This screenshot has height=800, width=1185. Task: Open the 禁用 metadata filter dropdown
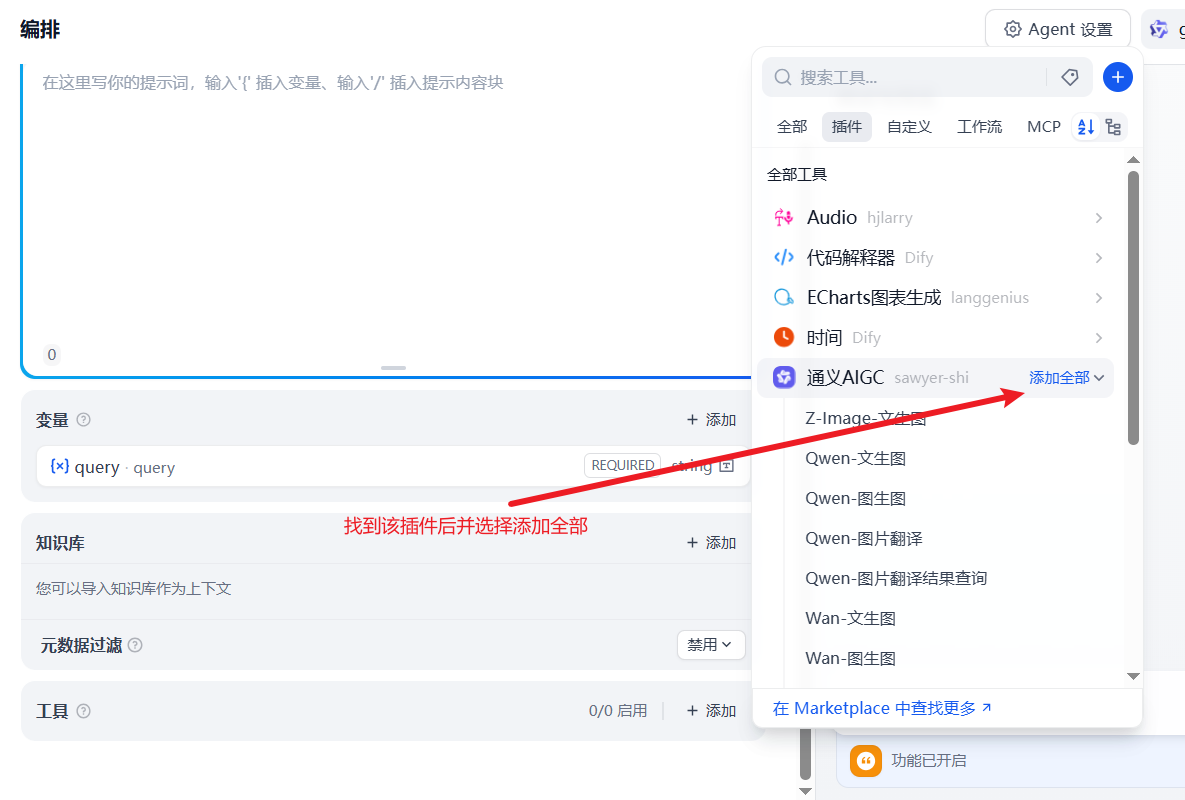click(x=710, y=645)
